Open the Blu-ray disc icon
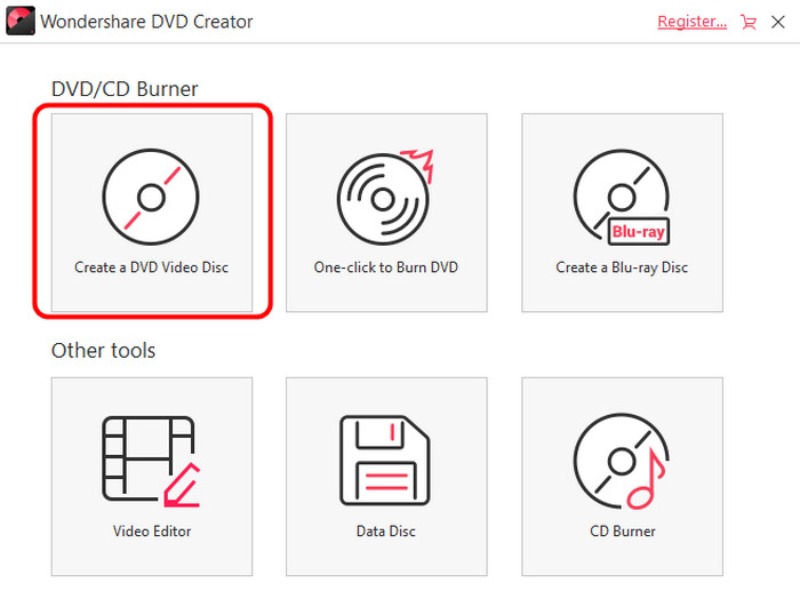The width and height of the screenshot is (800, 591). (621, 197)
